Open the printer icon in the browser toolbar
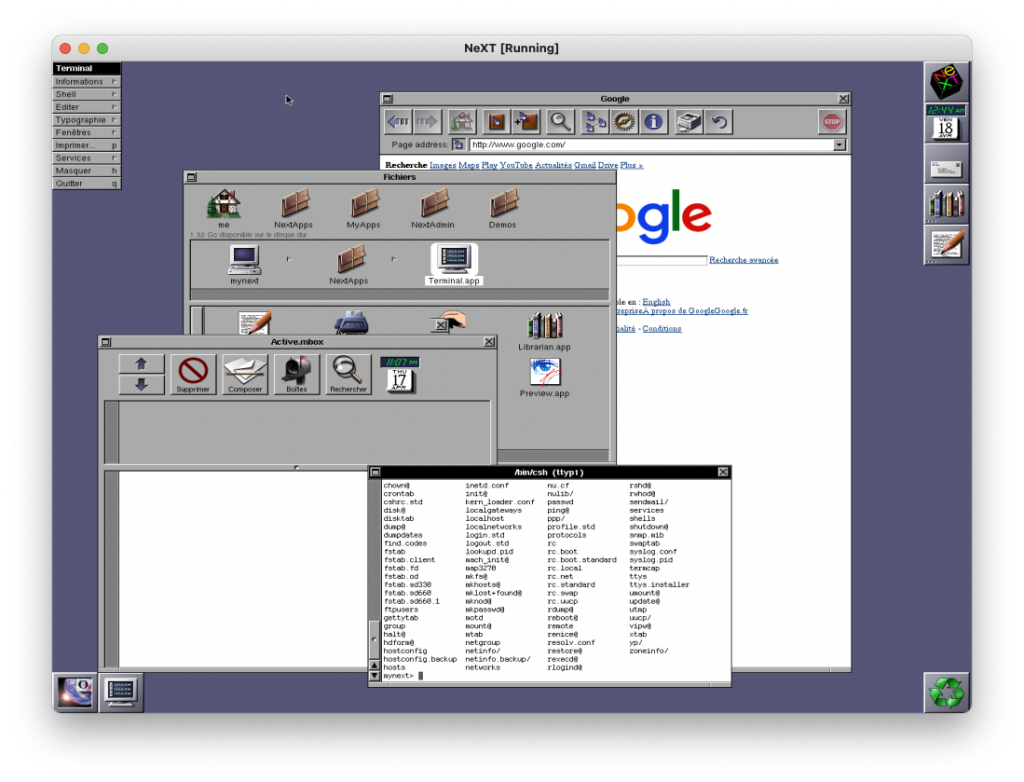This screenshot has height=782, width=1024. click(688, 120)
